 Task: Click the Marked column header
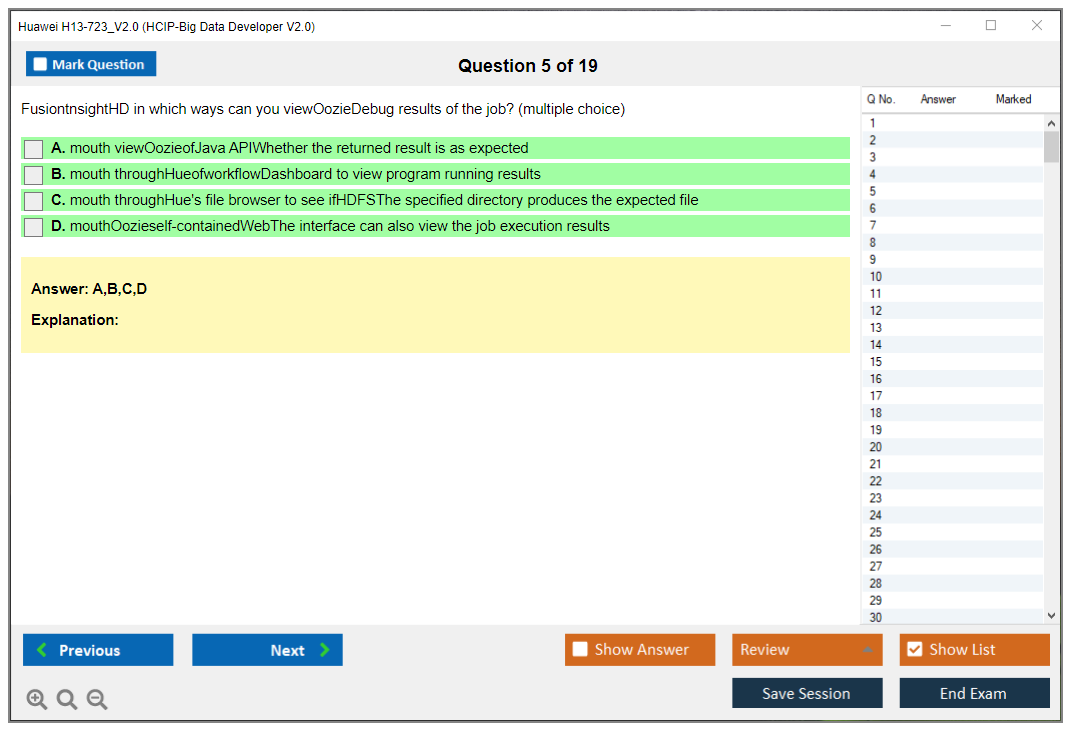coord(1013,99)
